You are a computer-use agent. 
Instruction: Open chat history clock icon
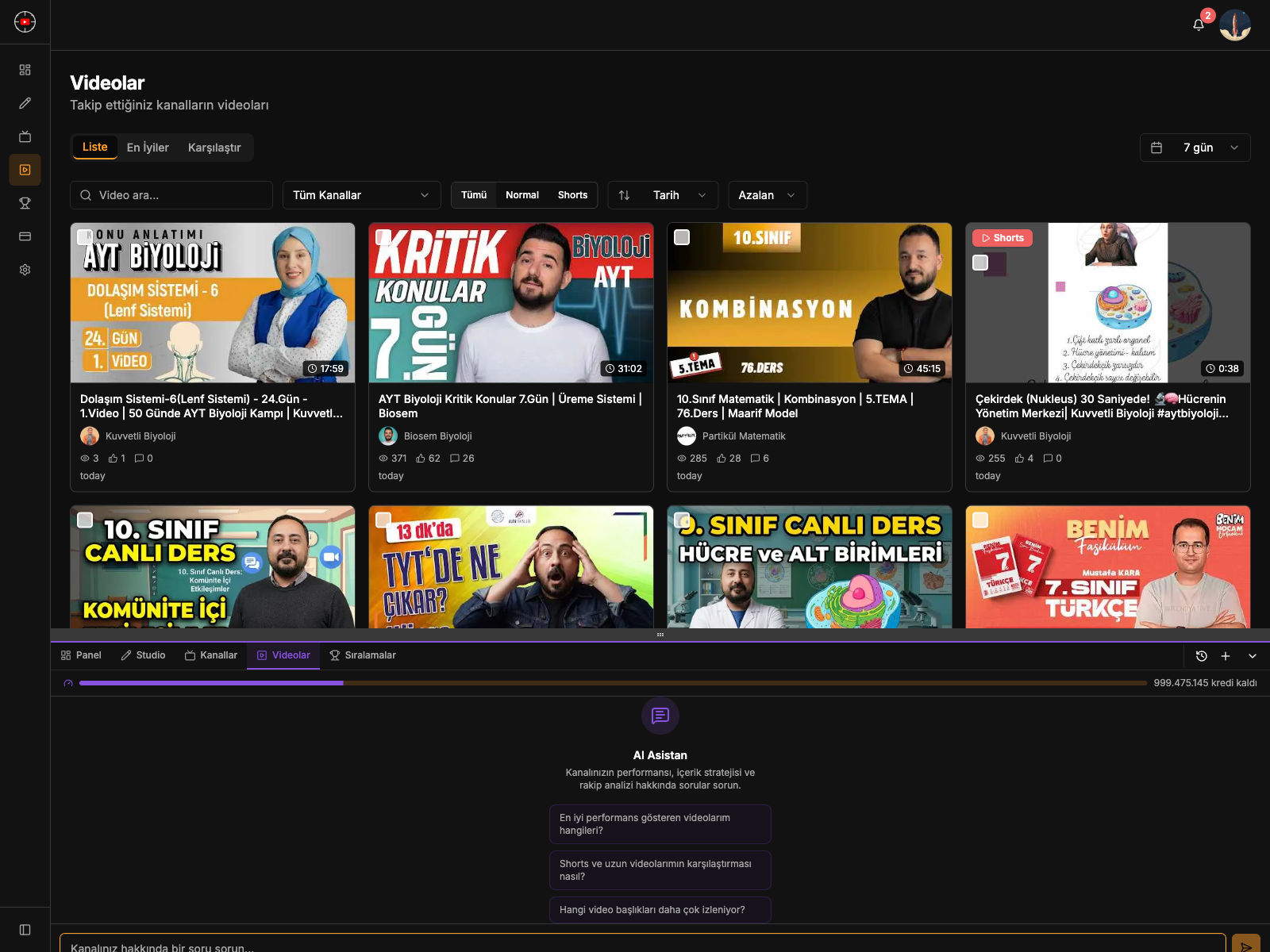point(1202,656)
